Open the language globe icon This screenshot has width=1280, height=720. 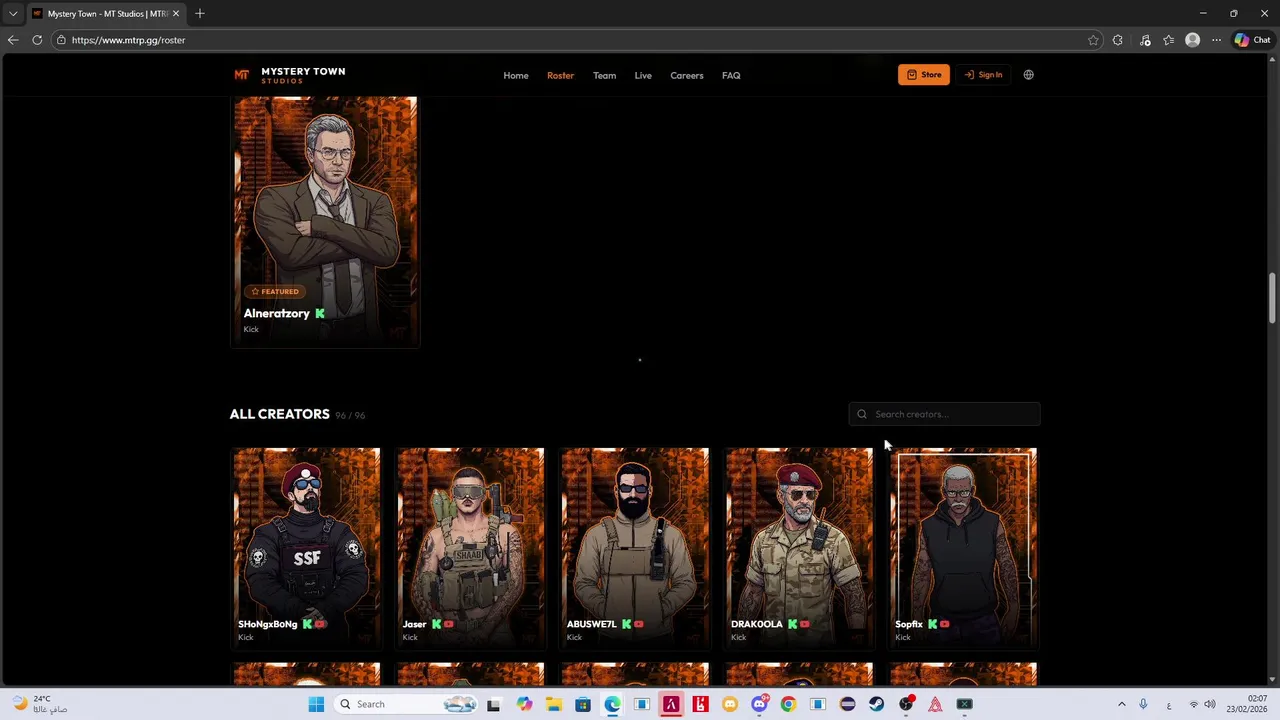pyautogui.click(x=1028, y=75)
